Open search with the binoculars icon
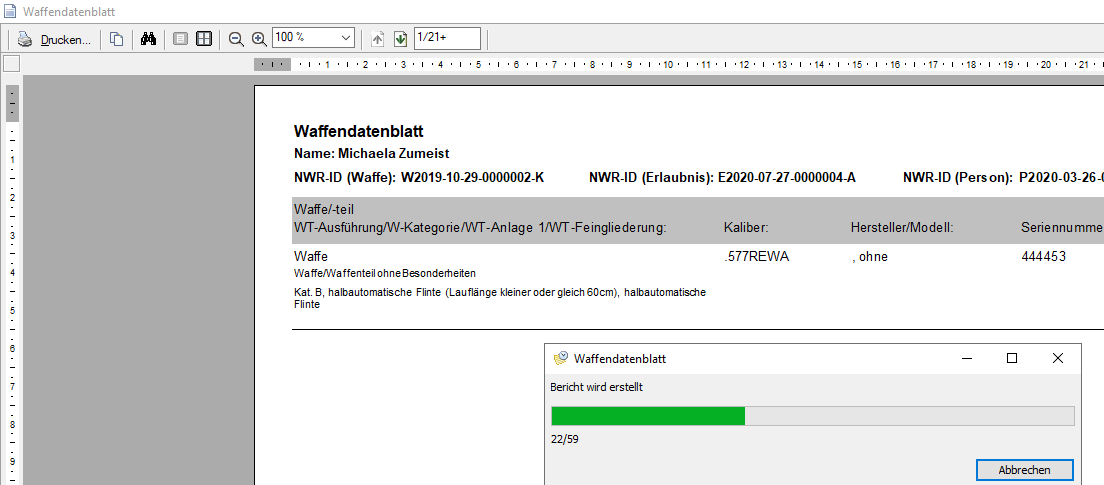The height and width of the screenshot is (485, 1104). tap(149, 39)
